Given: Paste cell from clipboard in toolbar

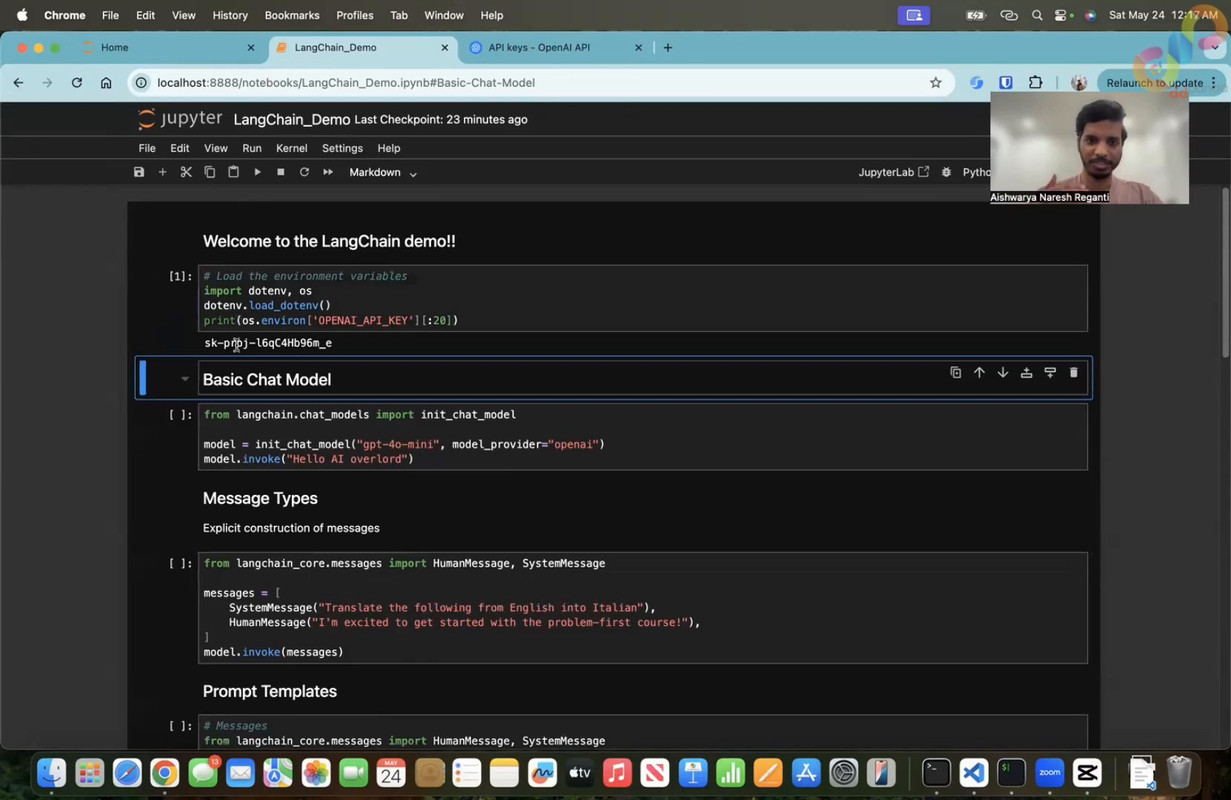Looking at the screenshot, I should pyautogui.click(x=233, y=172).
